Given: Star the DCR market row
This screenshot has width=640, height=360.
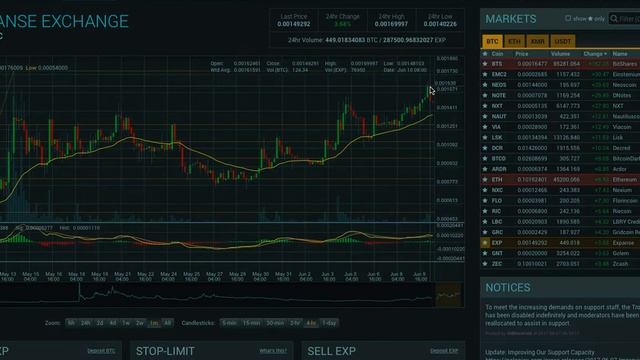Looking at the screenshot, I should tap(485, 148).
